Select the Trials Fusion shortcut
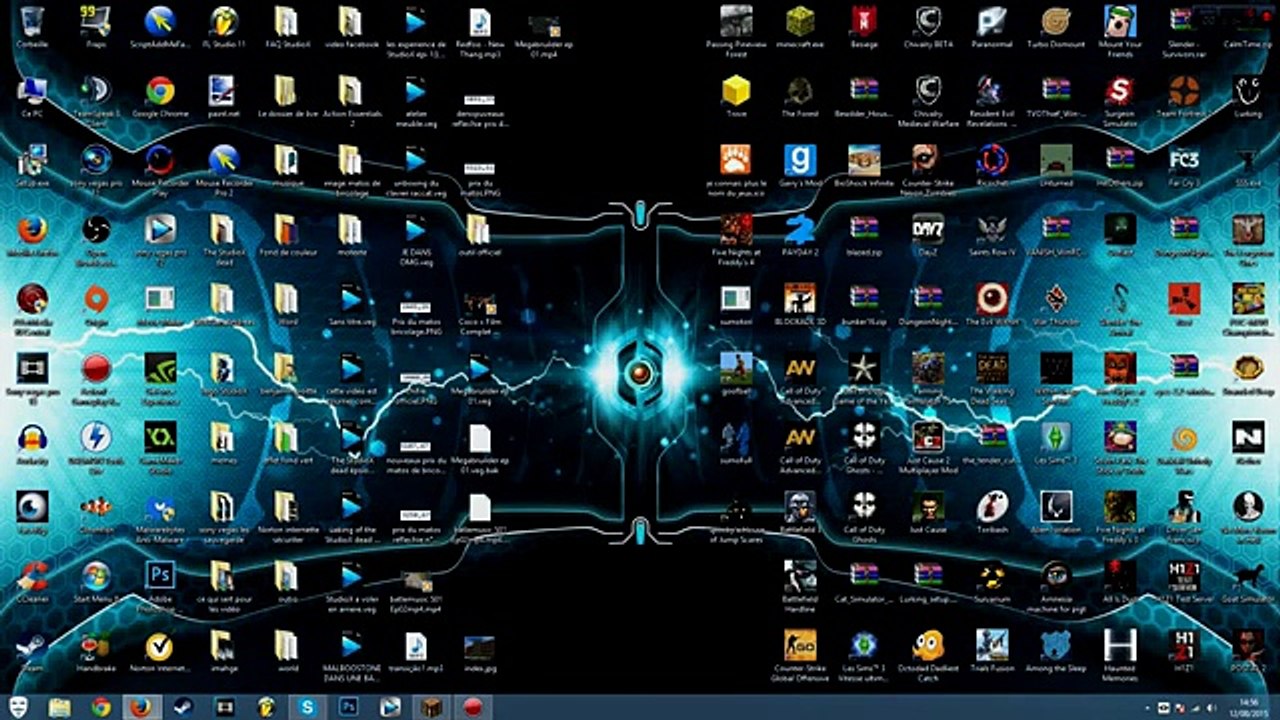Image resolution: width=1280 pixels, height=720 pixels. (x=992, y=645)
